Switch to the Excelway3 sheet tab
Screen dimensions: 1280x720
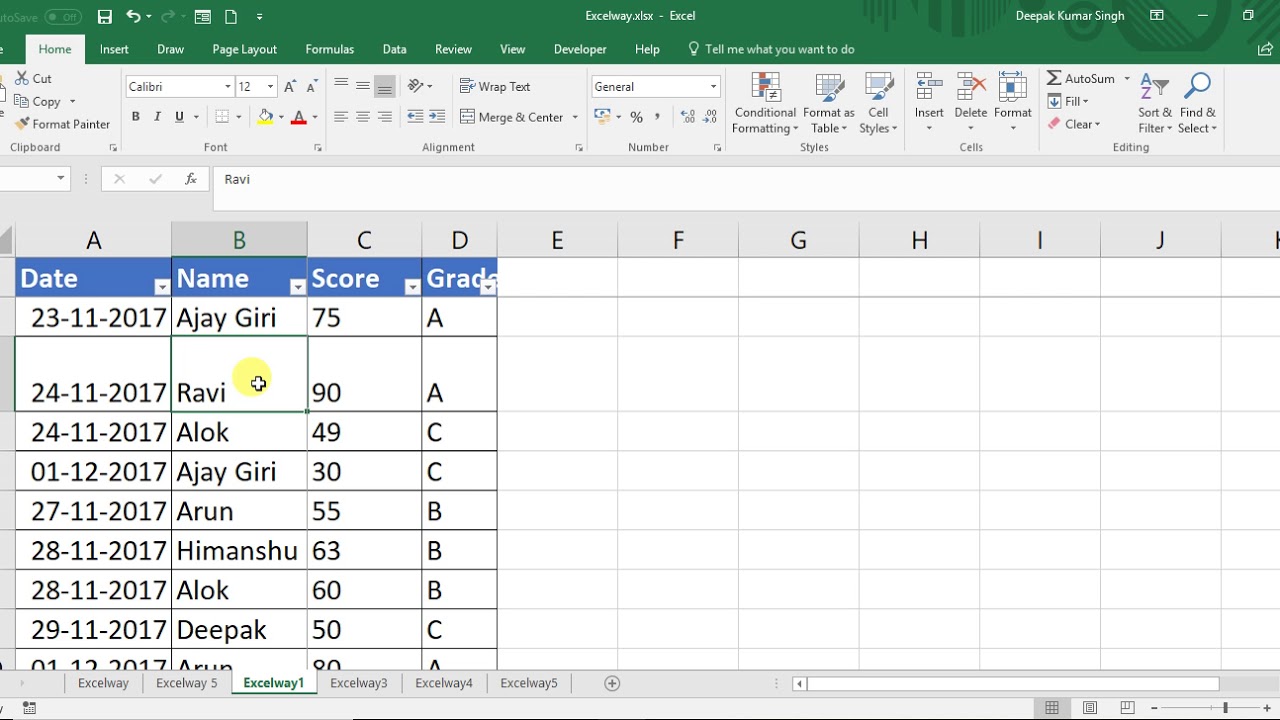tap(358, 683)
